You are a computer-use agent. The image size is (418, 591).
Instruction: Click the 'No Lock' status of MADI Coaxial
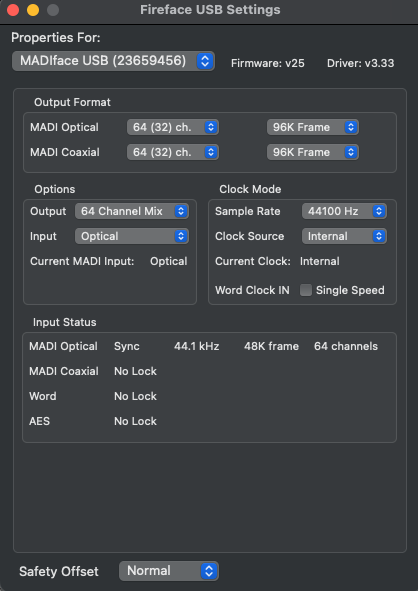click(x=135, y=371)
